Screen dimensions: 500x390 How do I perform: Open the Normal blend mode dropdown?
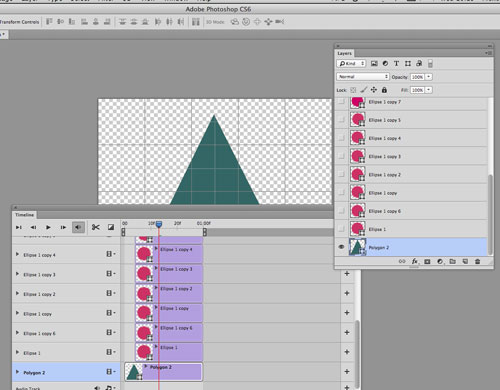(x=363, y=77)
